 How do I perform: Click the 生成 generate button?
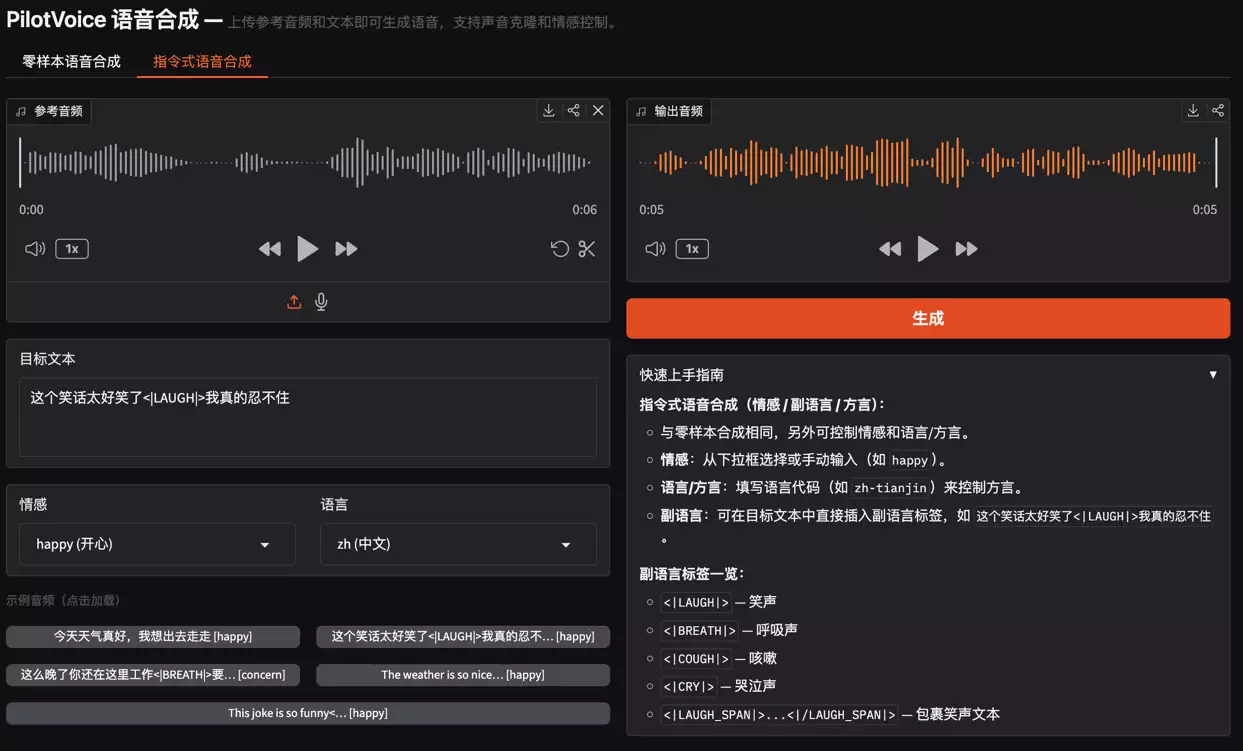coord(928,318)
